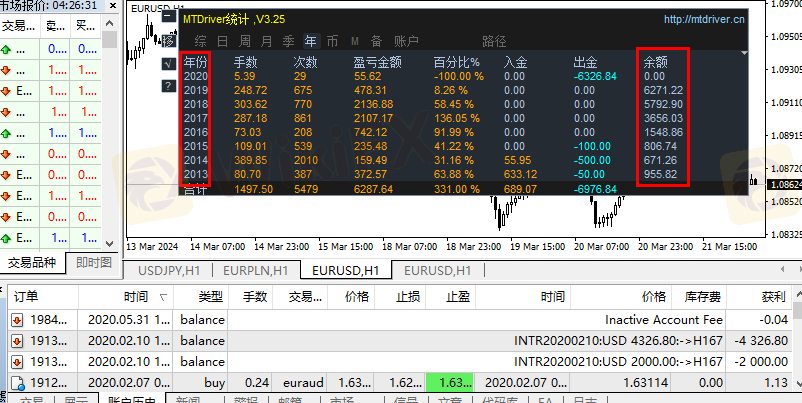Click the 合计 total row 6287.64 profit value

click(373, 189)
